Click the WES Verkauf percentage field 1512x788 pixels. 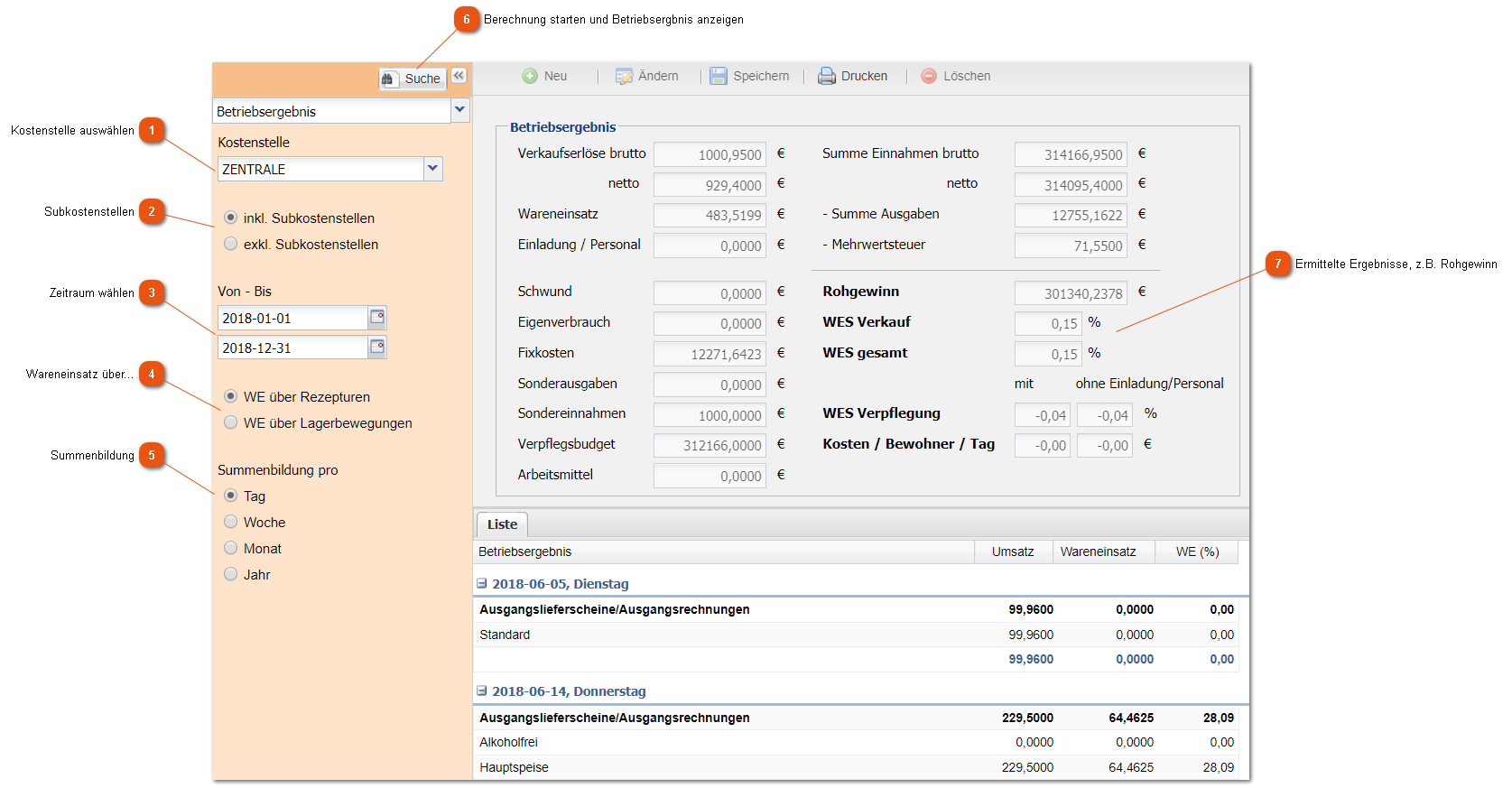pyautogui.click(x=1048, y=323)
